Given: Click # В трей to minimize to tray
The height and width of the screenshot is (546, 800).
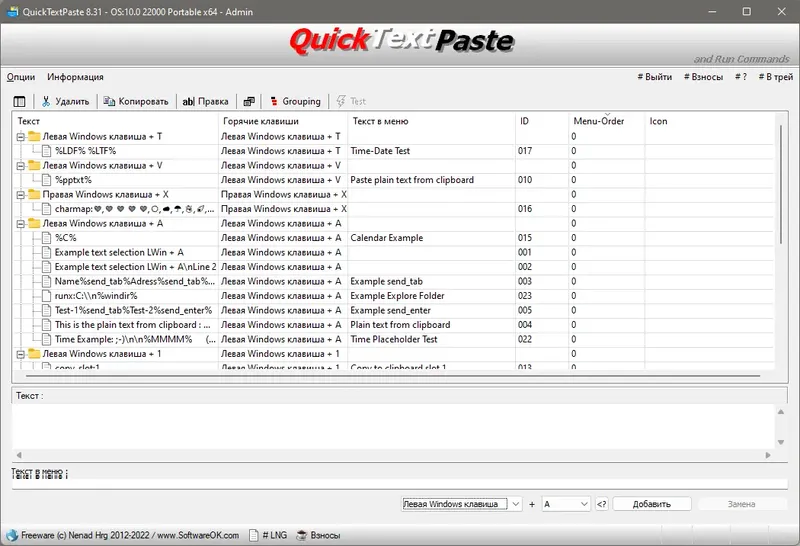Looking at the screenshot, I should click(776, 77).
